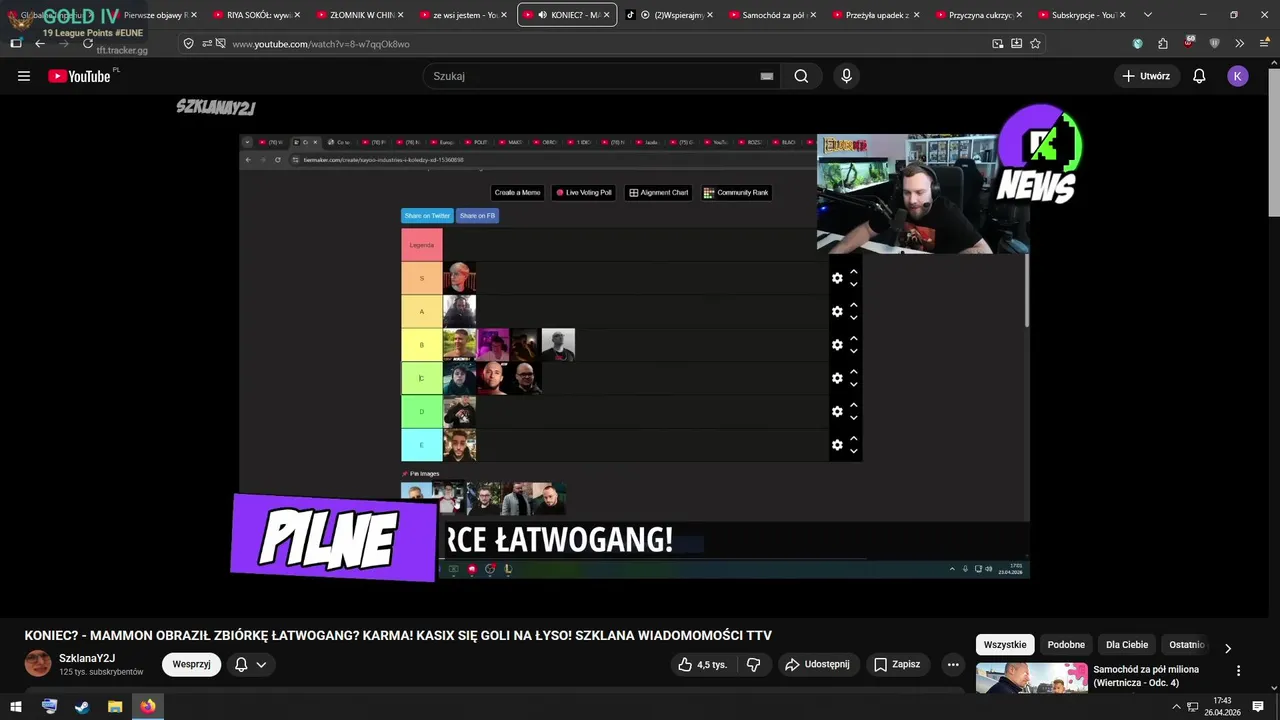
Task: Switch to 'Samochód za pół' tab
Action: click(771, 15)
